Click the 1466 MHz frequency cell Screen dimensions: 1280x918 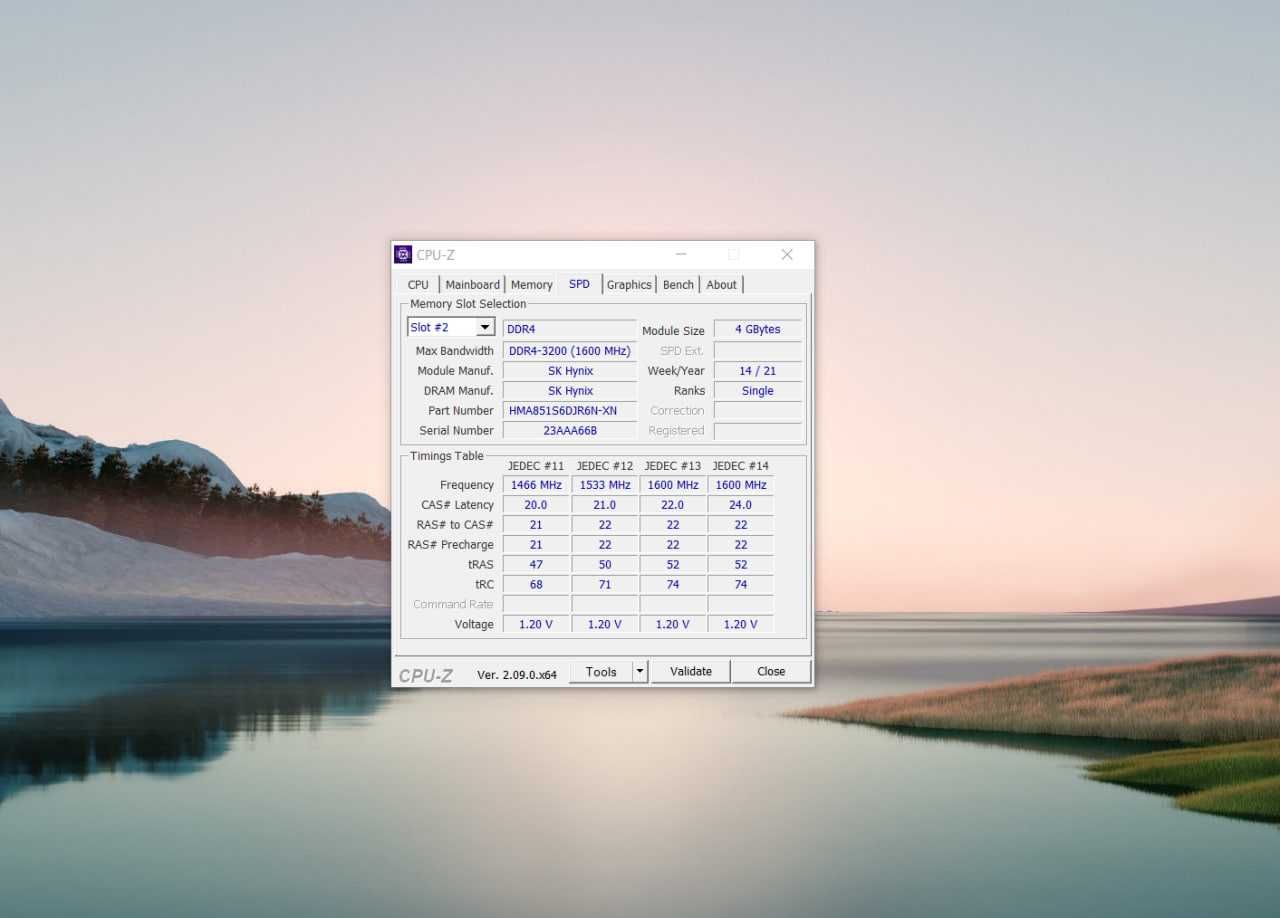536,485
